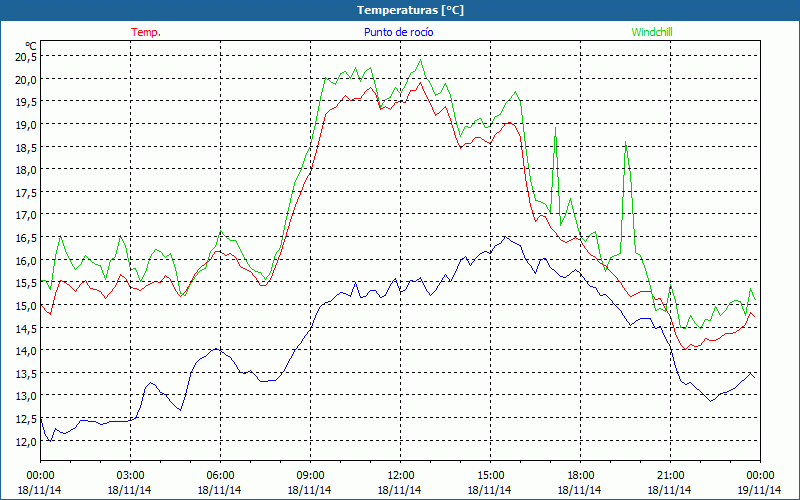The width and height of the screenshot is (800, 500).
Task: Click the 19/11/14 date label
Action: (760, 490)
